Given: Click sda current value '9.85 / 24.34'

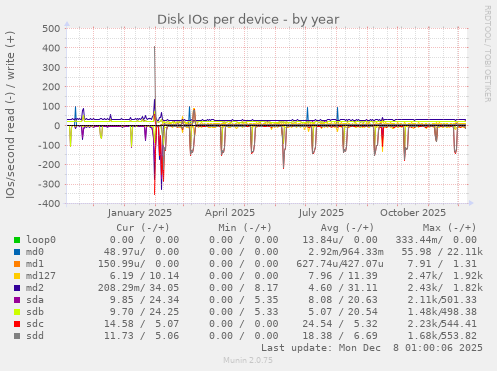Looking at the screenshot, I should pyautogui.click(x=144, y=300).
